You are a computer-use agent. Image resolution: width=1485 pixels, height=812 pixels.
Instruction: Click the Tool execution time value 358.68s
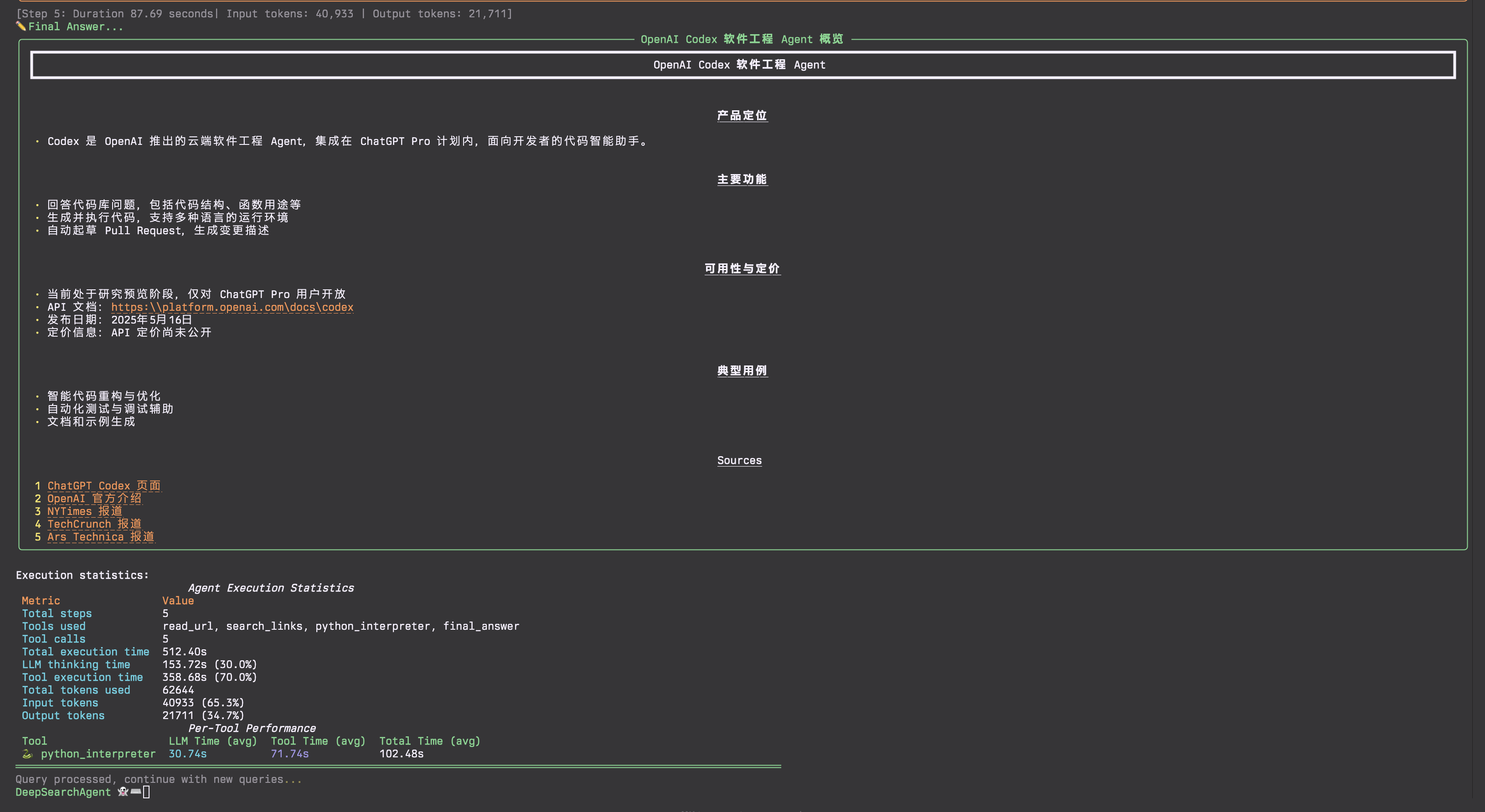coord(210,677)
